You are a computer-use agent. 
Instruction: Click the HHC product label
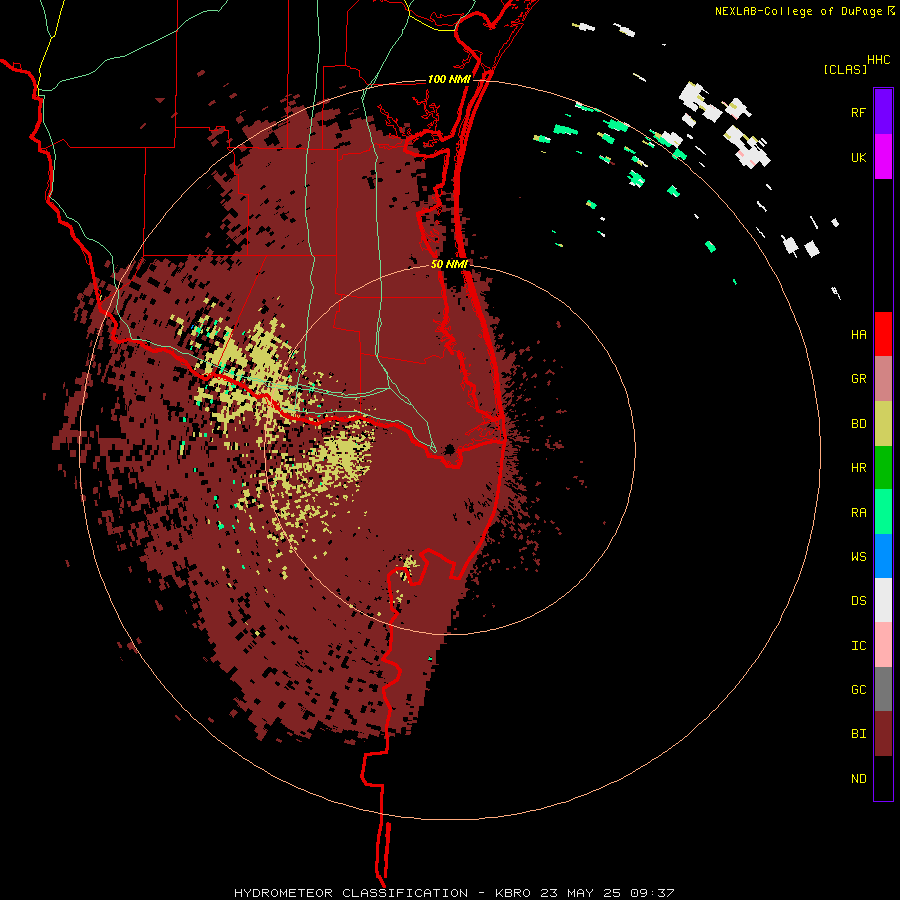(x=878, y=60)
